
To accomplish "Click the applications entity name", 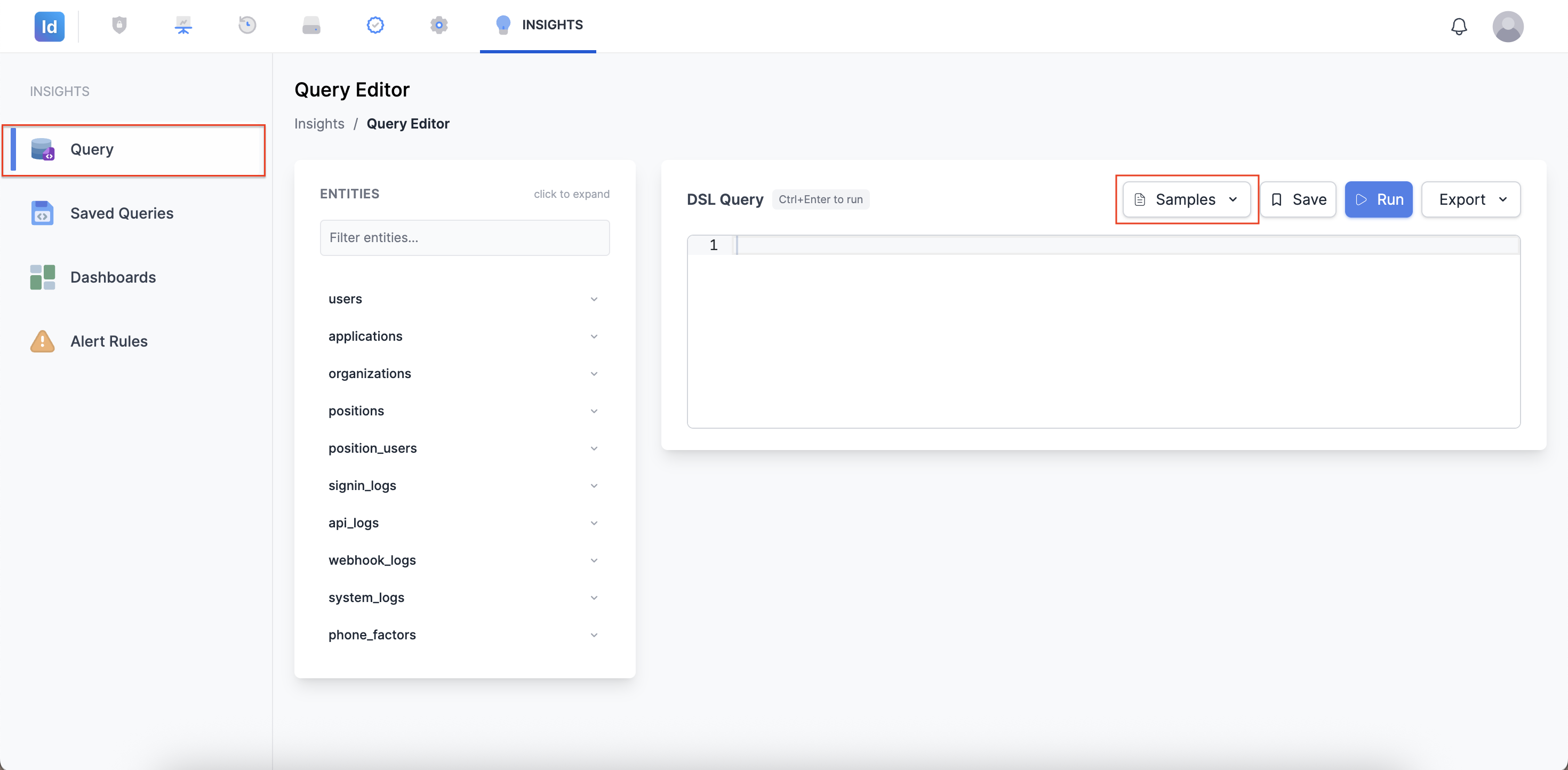I will coord(365,336).
